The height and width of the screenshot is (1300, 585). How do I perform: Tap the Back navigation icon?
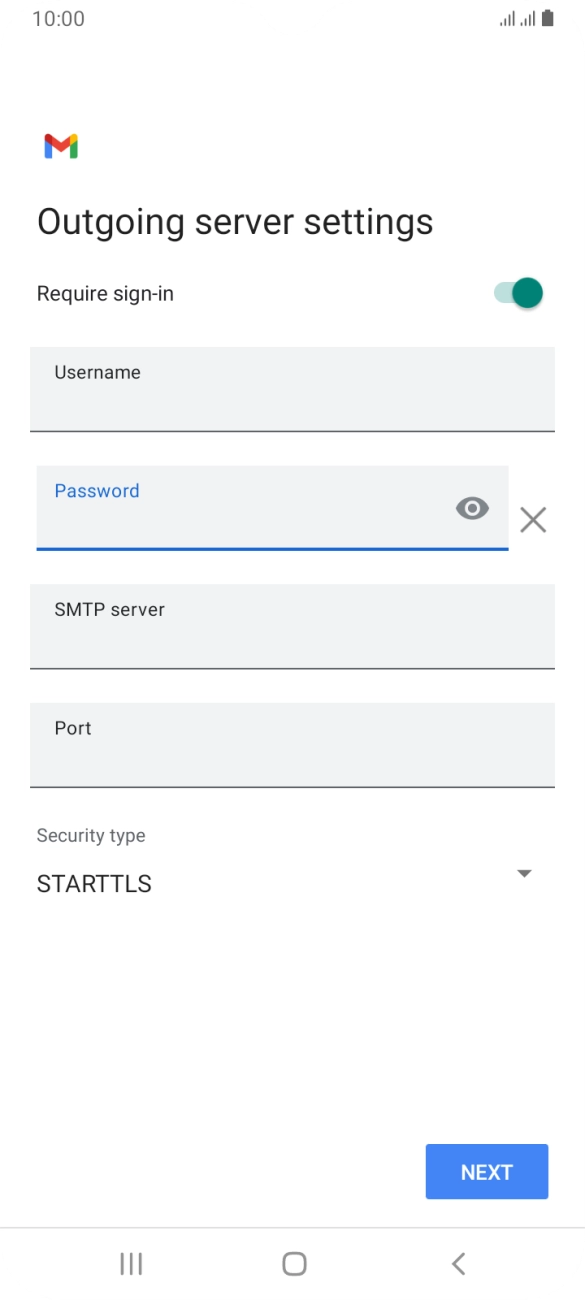pyautogui.click(x=456, y=1263)
